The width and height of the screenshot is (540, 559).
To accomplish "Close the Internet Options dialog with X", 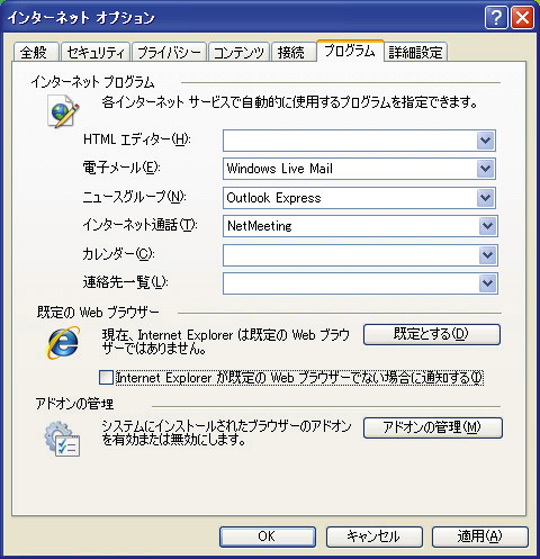I will 523,17.
